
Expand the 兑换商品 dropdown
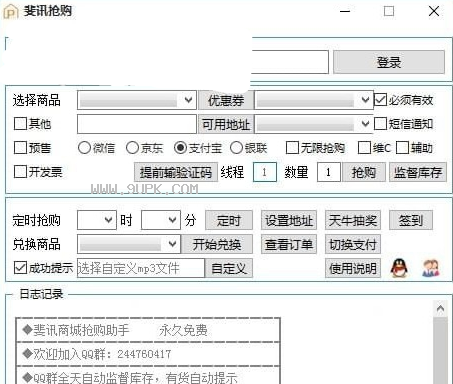click(129, 244)
